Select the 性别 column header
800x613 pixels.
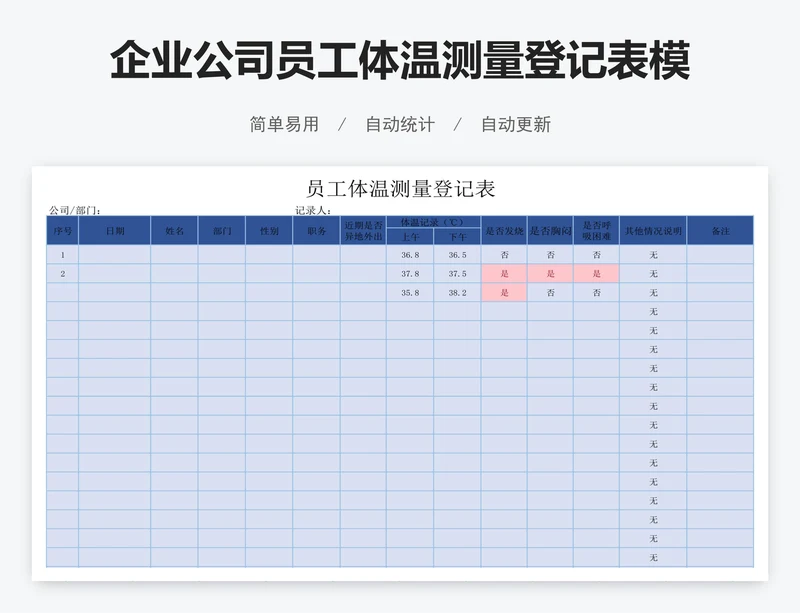[x=269, y=231]
